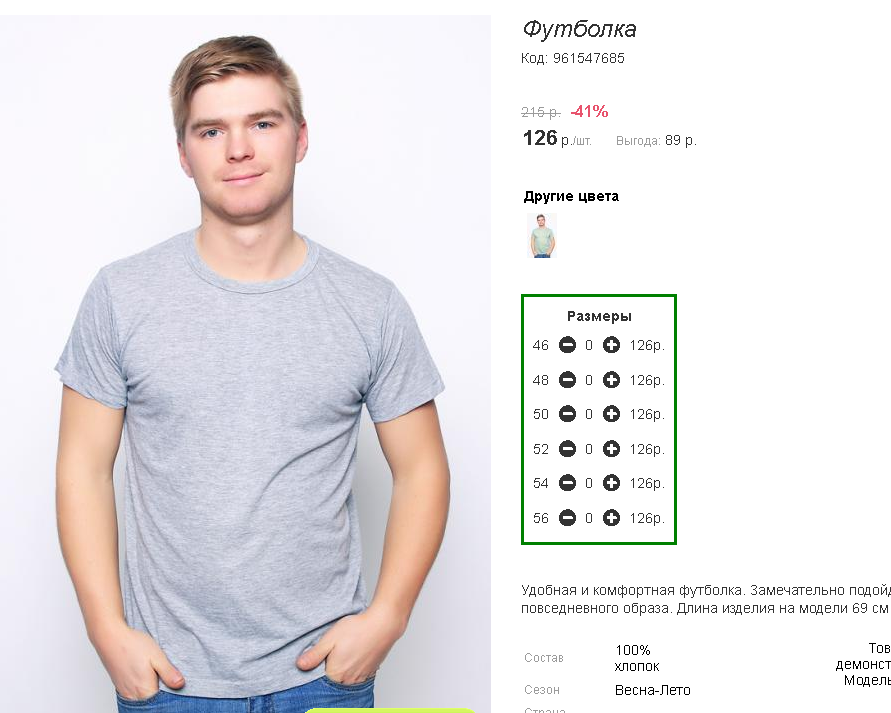This screenshot has width=891, height=713.
Task: Click the quantity field for size 46
Action: [589, 345]
